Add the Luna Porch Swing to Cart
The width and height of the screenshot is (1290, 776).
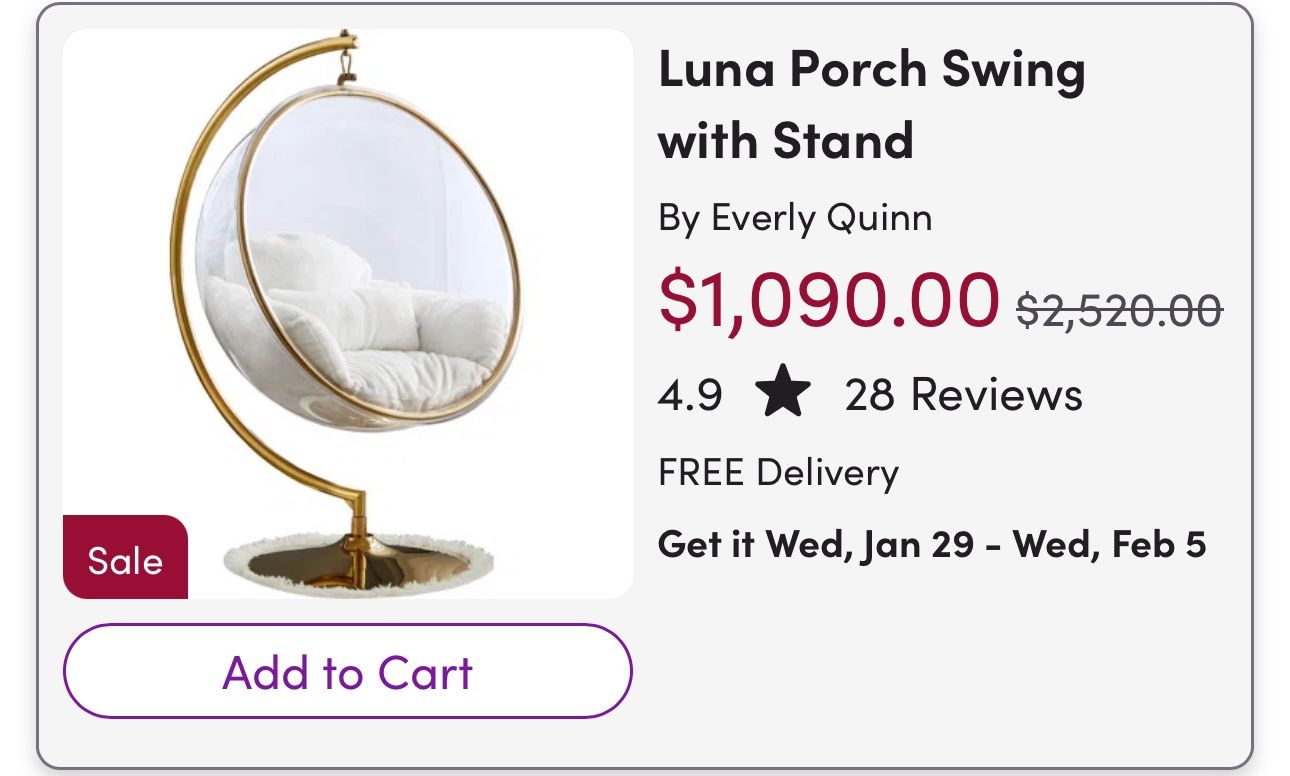click(x=348, y=671)
